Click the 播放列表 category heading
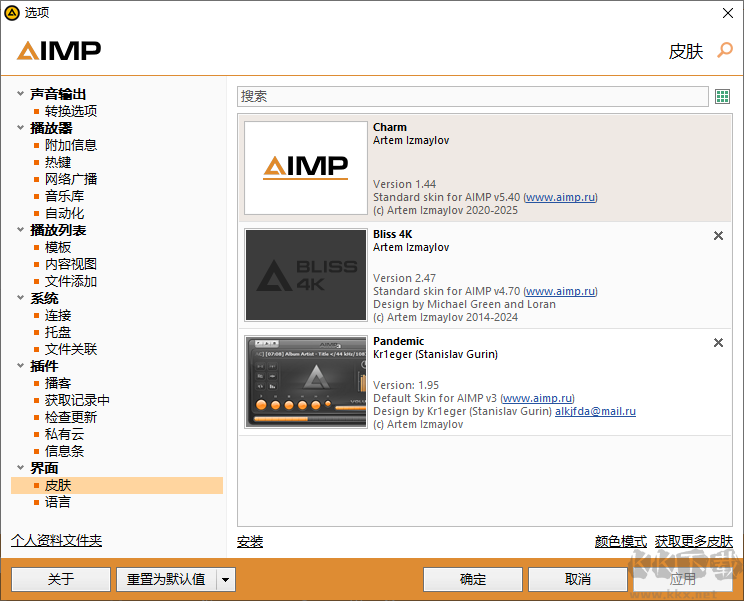The width and height of the screenshot is (744, 601). 58,230
